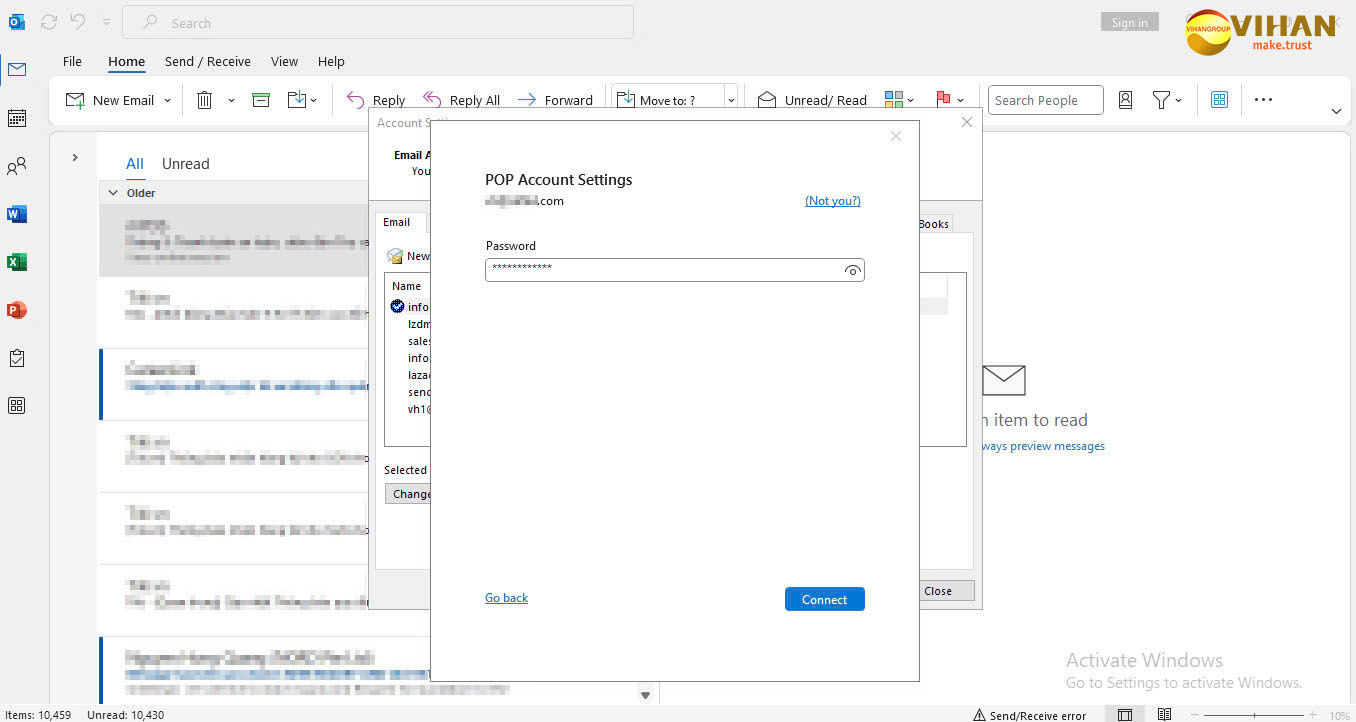Launch Word from the left sidebar
This screenshot has height=722, width=1356.
[x=17, y=214]
